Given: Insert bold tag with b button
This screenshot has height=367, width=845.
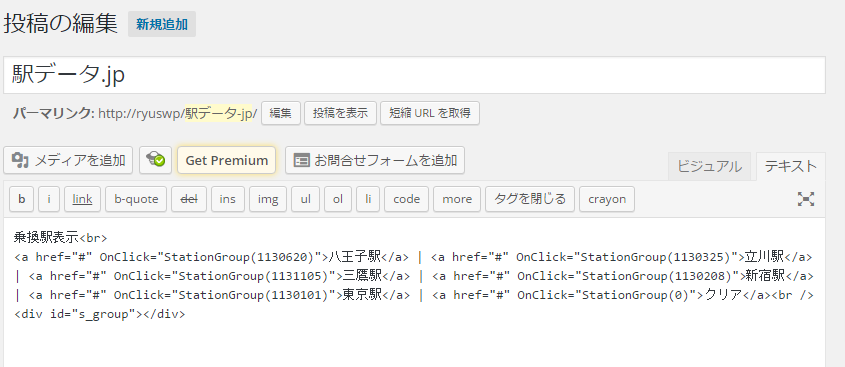Looking at the screenshot, I should [22, 199].
